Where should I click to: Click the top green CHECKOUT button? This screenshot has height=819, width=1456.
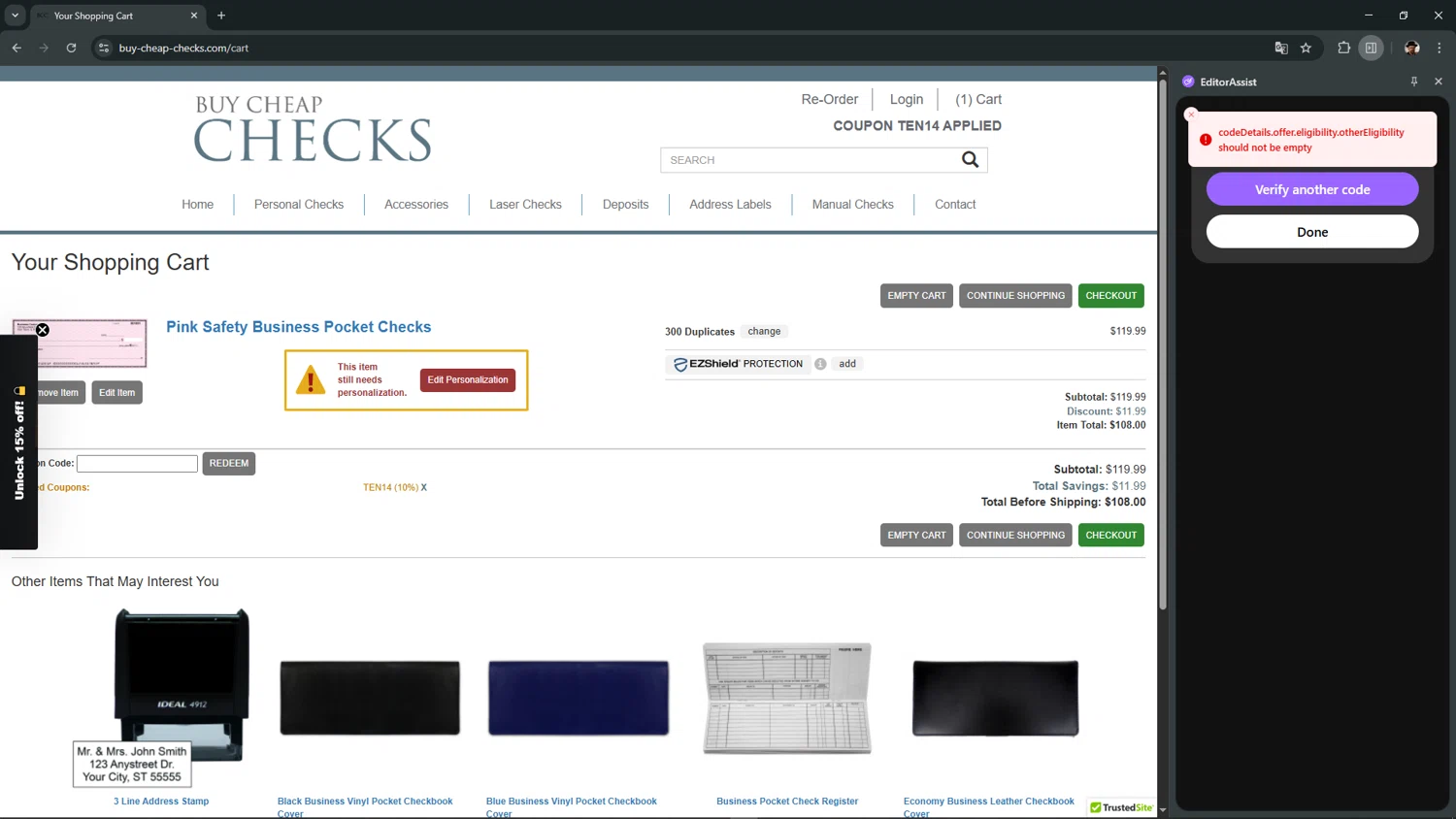1111,296
